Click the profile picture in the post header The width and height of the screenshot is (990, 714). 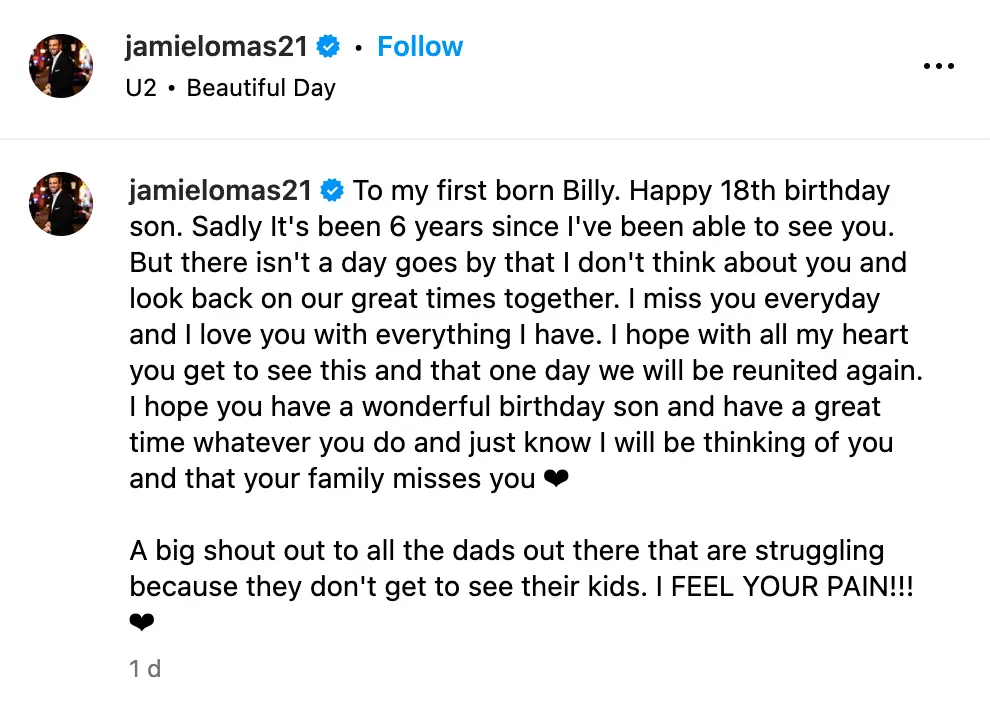point(60,66)
